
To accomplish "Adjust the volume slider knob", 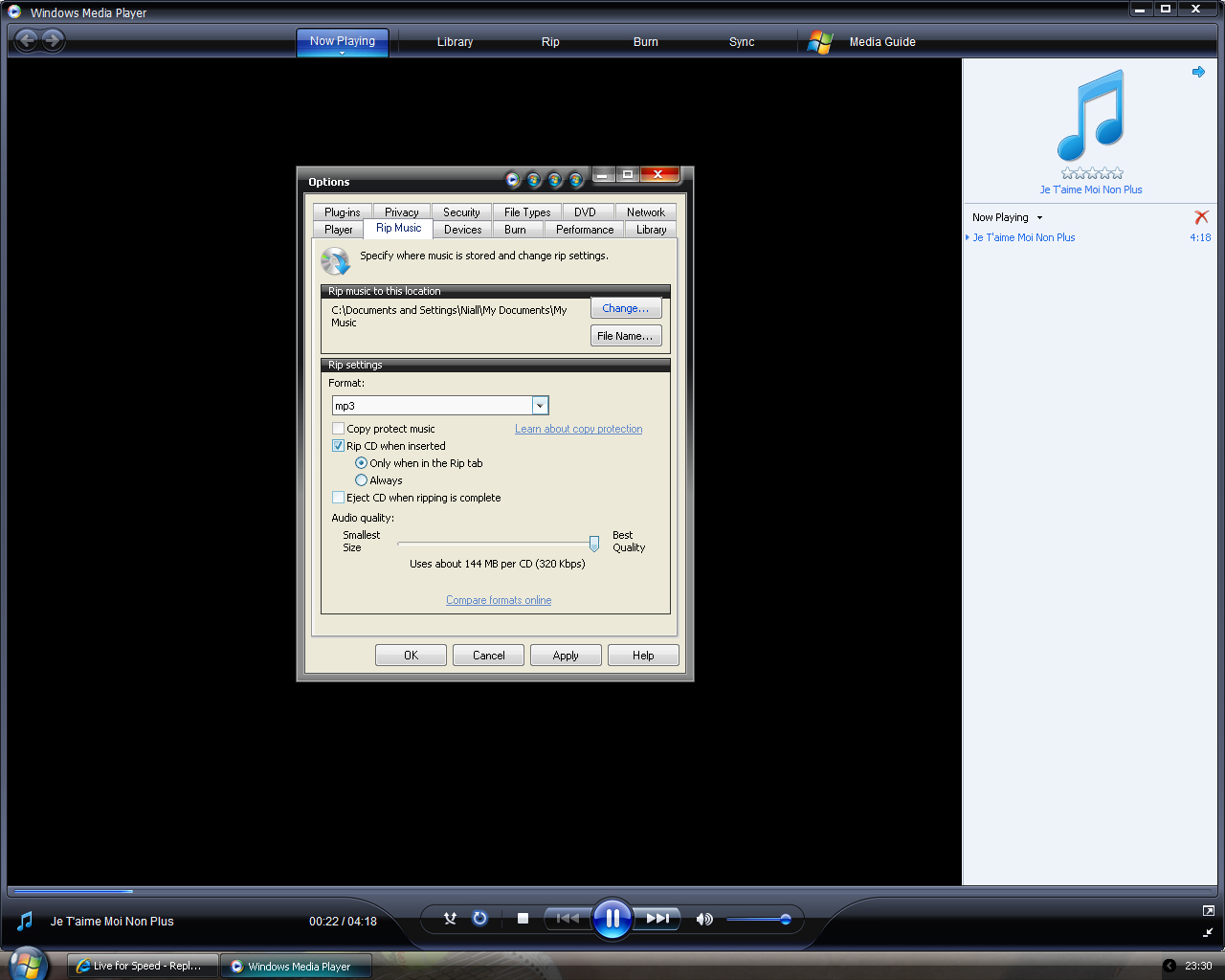I will (x=786, y=920).
